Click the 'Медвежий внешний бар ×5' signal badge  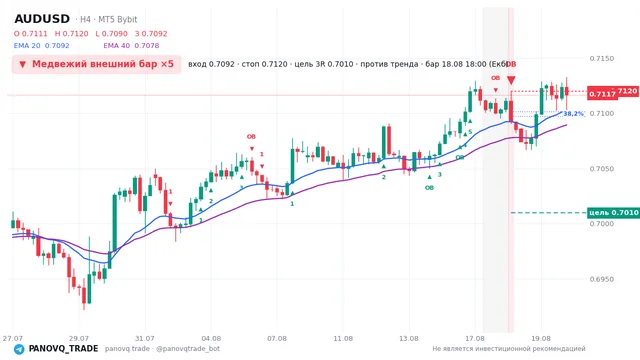tap(96, 64)
